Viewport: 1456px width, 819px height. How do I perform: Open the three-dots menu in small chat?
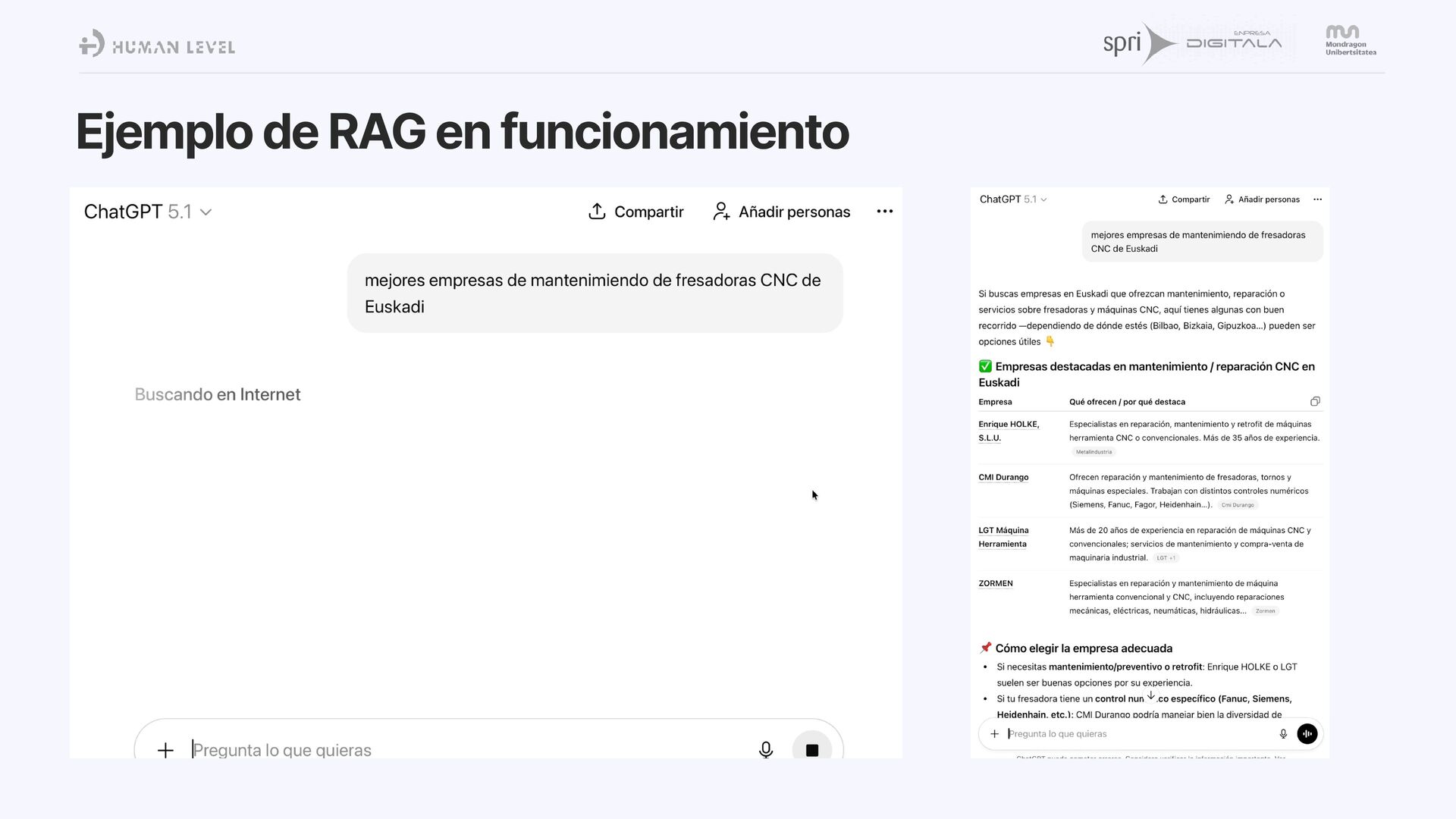tap(1317, 199)
